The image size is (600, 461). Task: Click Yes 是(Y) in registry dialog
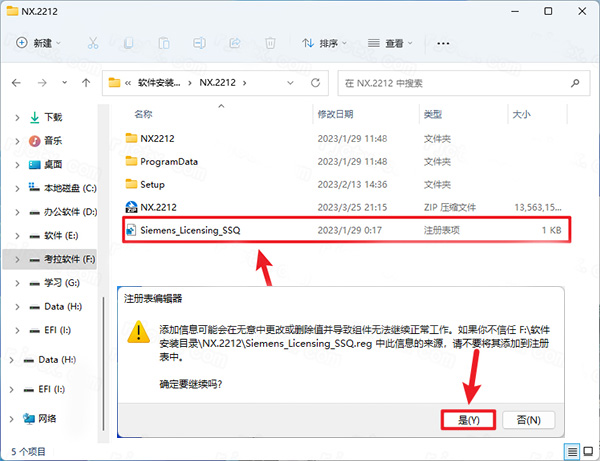click(x=468, y=420)
